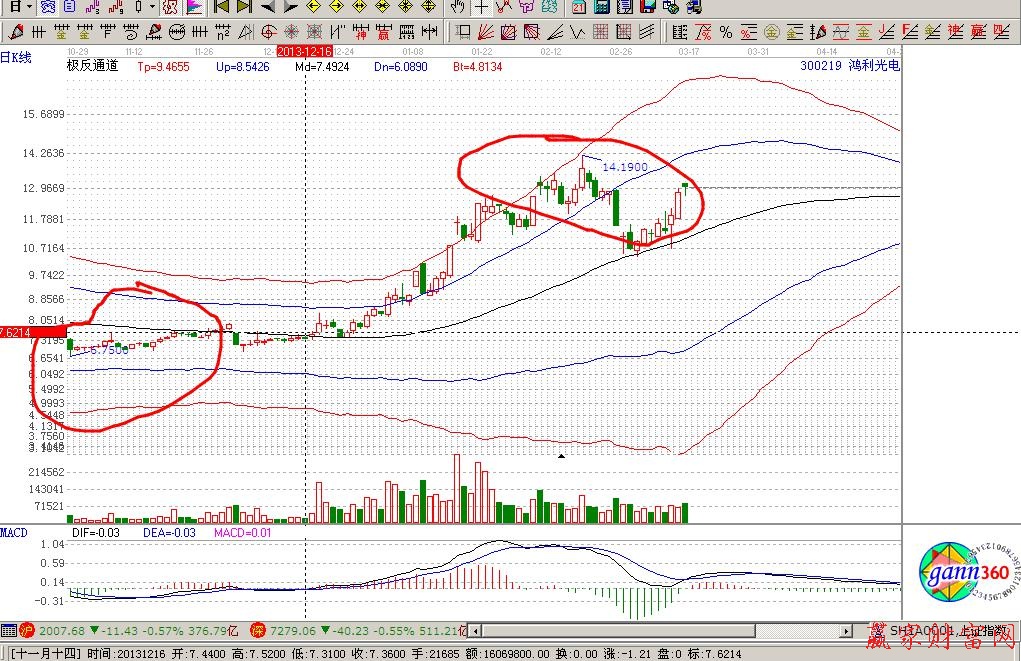Click the 极反通道 indicator label
This screenshot has width=1021, height=661.
pyautogui.click(x=92, y=66)
